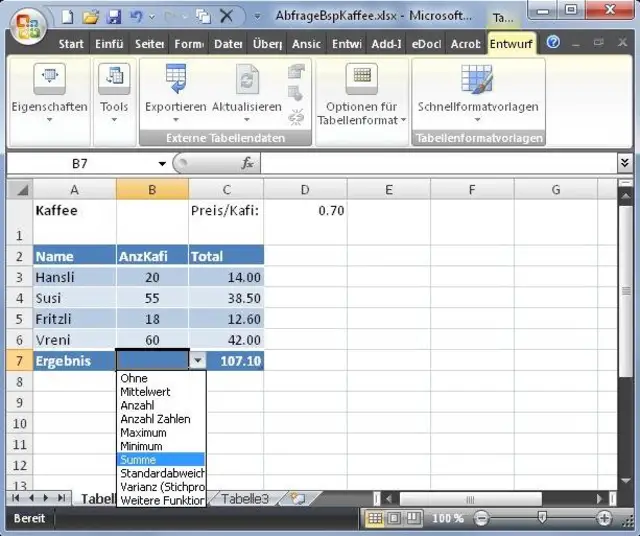The height and width of the screenshot is (536, 640).
Task: Open the Start ribbon tab
Action: [x=71, y=44]
